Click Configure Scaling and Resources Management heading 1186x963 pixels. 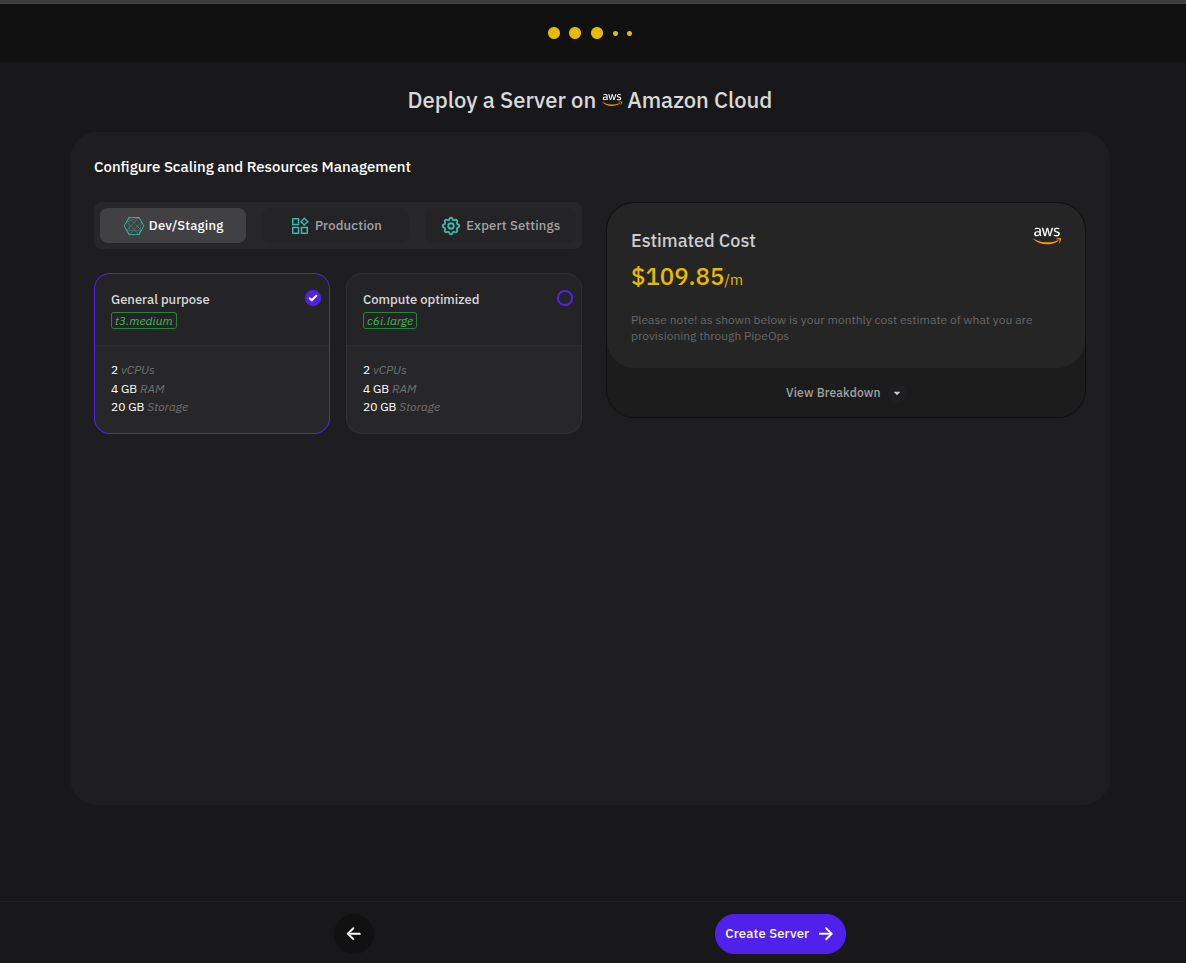[x=252, y=166]
